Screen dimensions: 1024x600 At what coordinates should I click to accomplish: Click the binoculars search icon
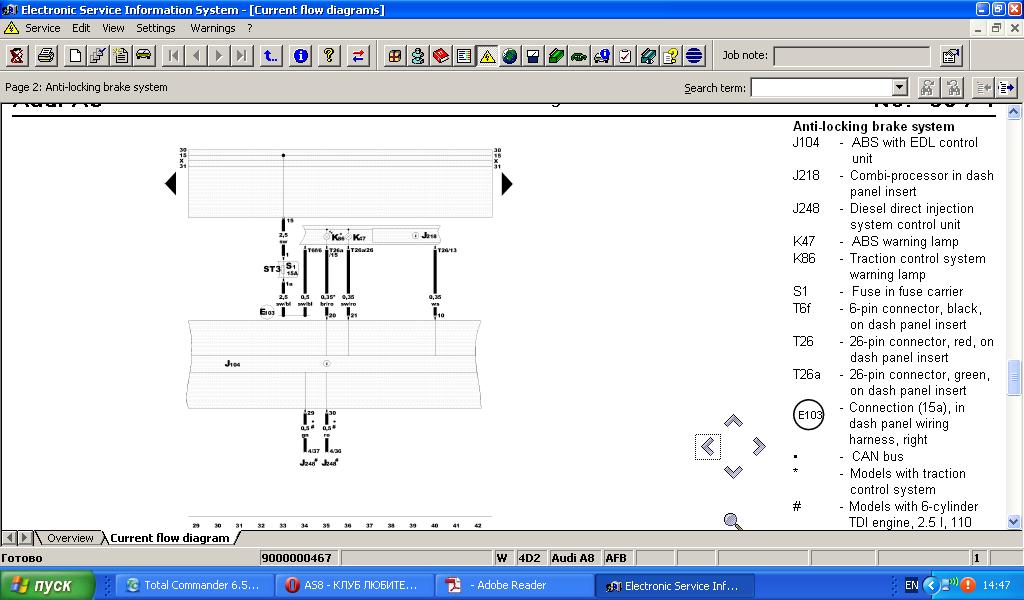[x=927, y=88]
